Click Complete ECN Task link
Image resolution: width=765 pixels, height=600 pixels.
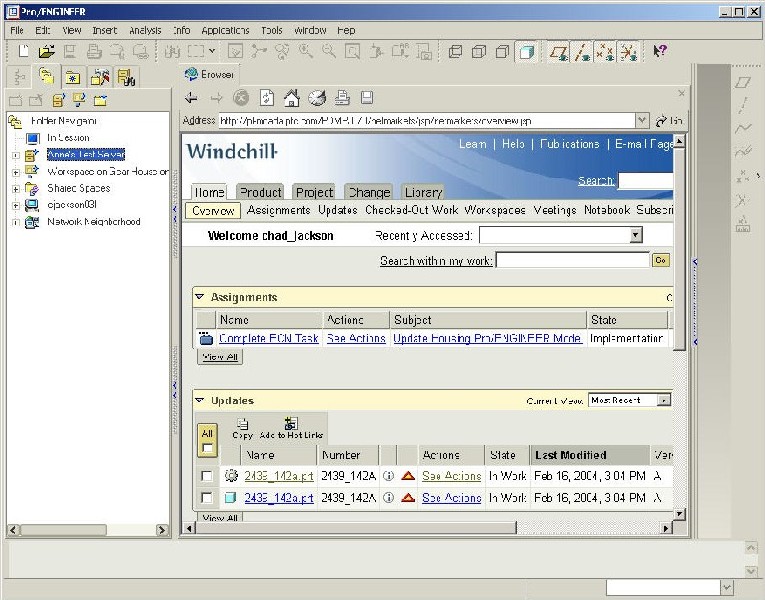269,338
